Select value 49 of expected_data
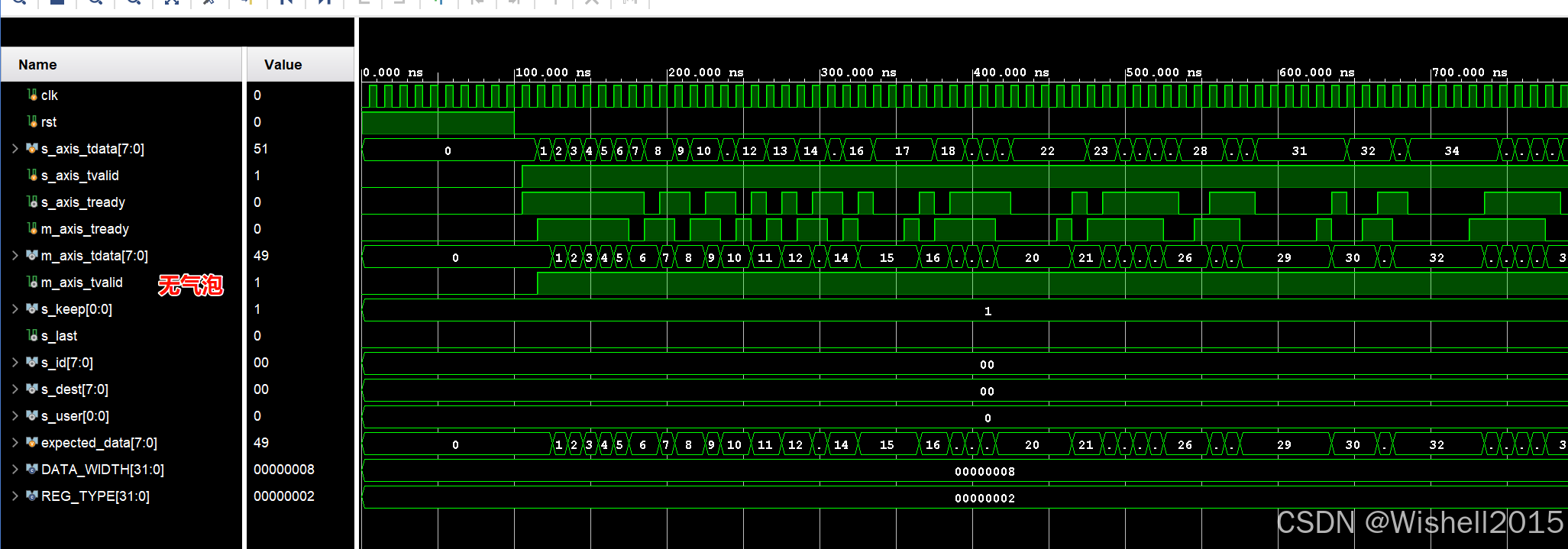 [x=260, y=442]
